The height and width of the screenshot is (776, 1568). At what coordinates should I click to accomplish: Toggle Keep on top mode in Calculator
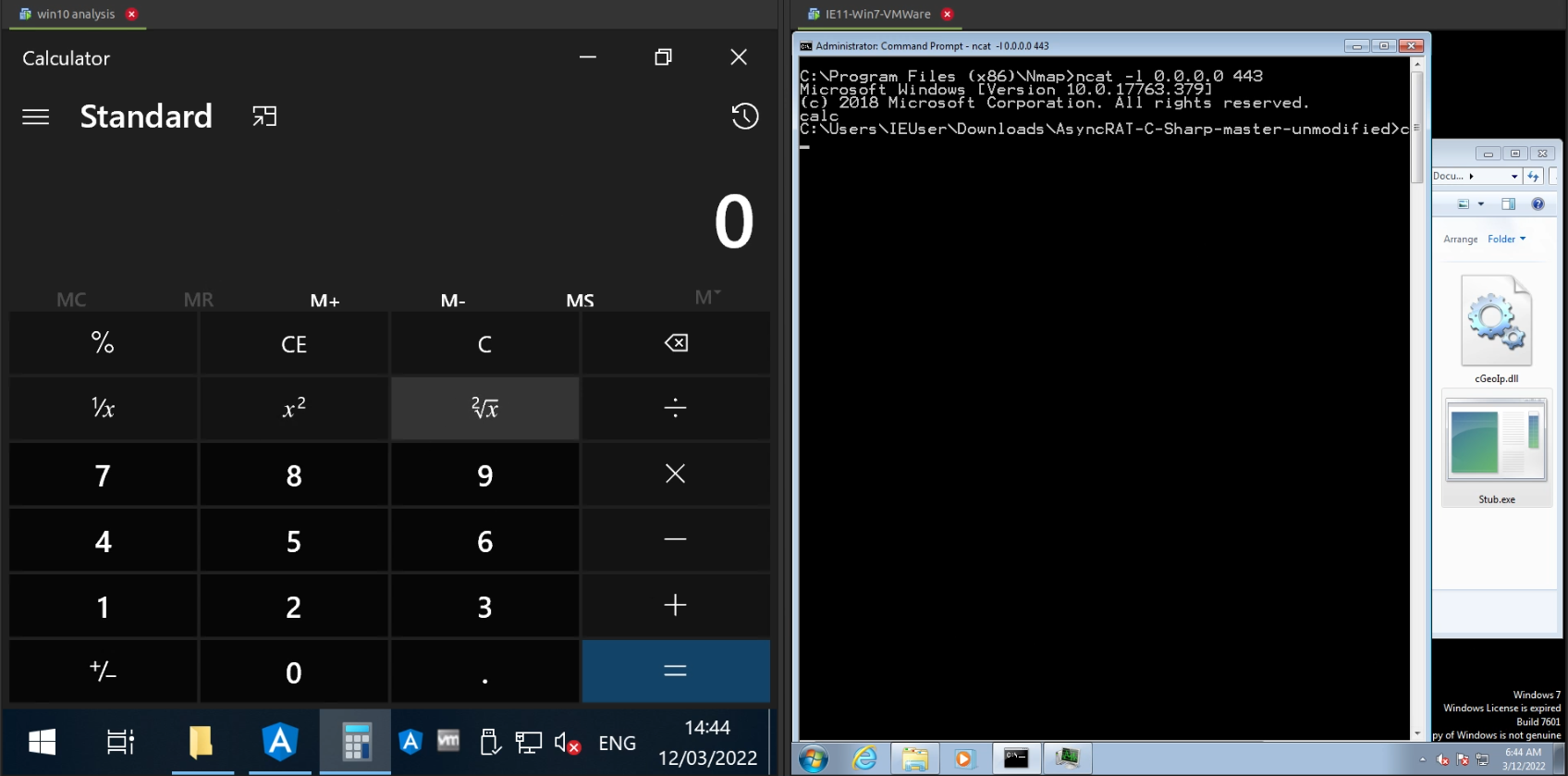(264, 117)
